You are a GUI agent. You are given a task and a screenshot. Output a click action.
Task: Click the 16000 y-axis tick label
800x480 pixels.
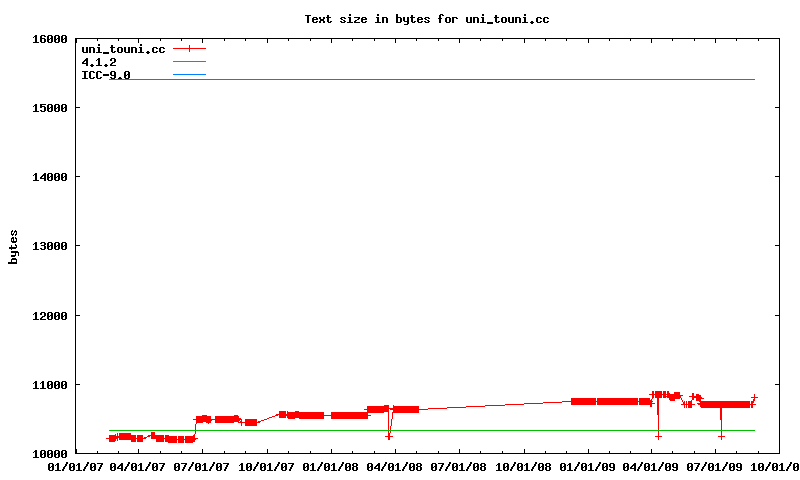pyautogui.click(x=47, y=39)
